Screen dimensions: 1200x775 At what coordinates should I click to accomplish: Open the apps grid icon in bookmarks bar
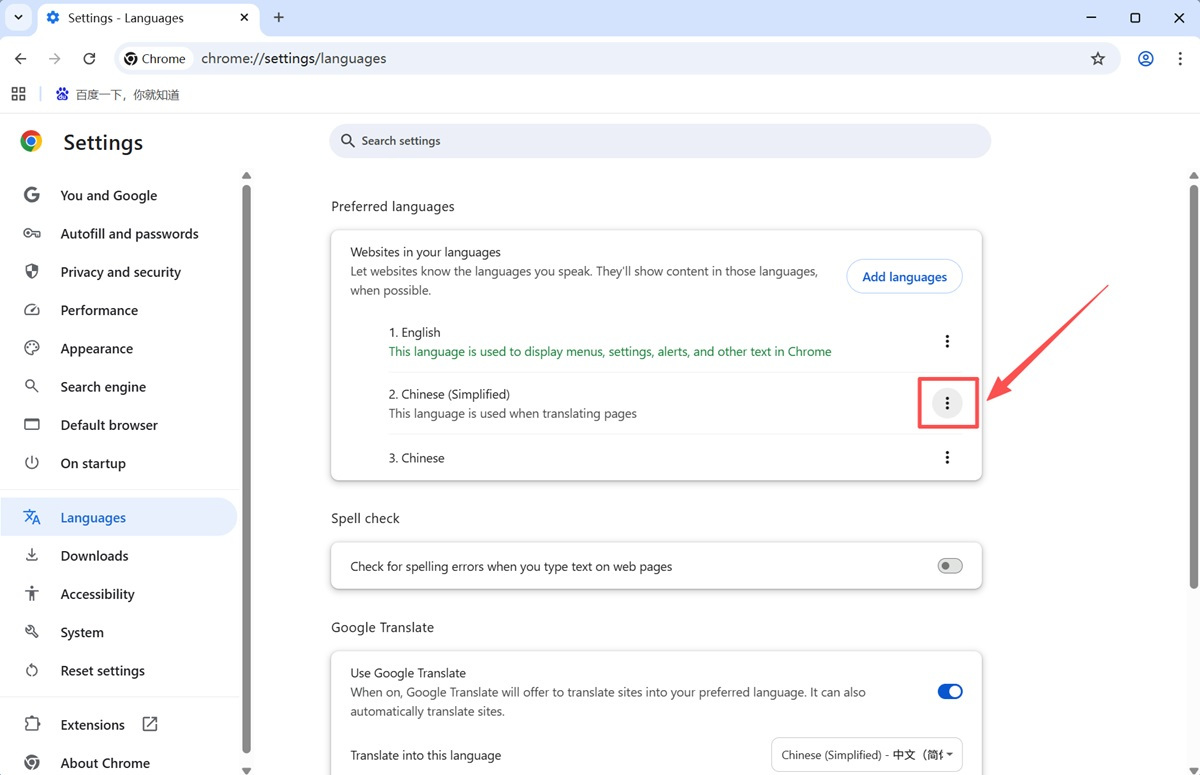(18, 94)
